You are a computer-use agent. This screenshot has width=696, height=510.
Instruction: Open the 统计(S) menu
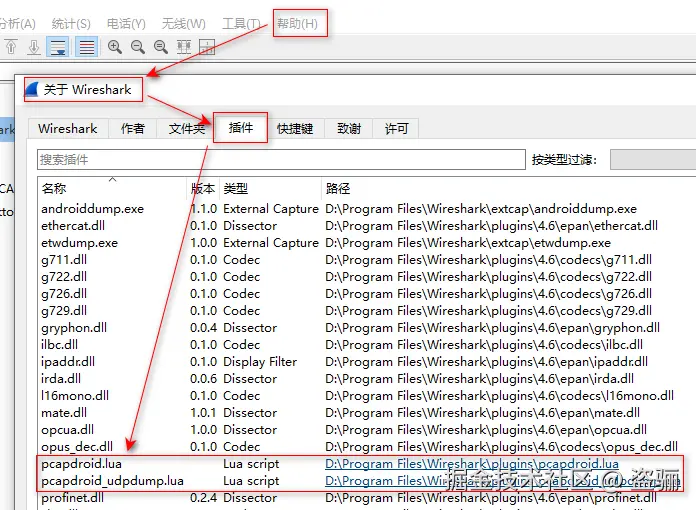click(71, 23)
